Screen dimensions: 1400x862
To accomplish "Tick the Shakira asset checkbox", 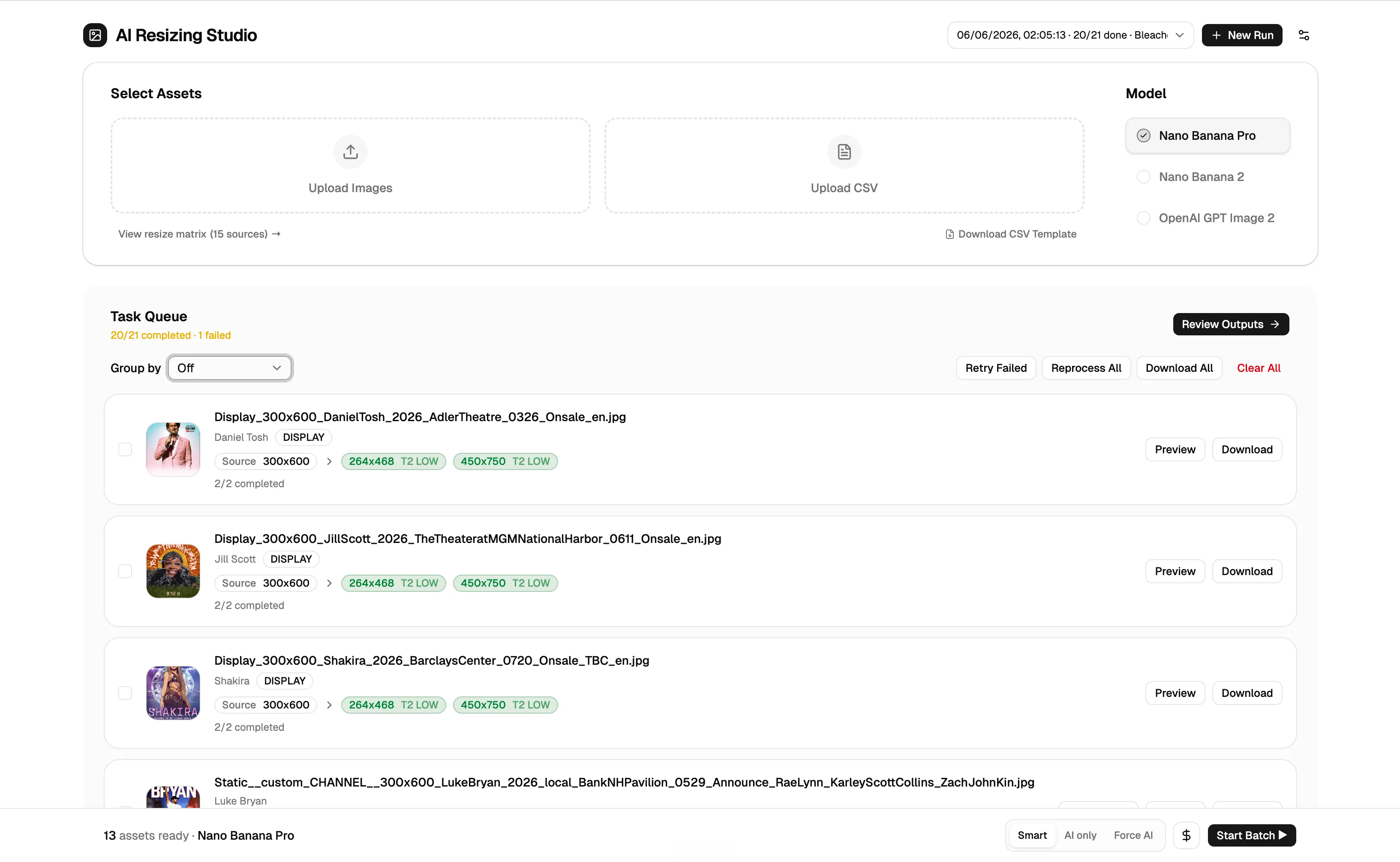I will tap(125, 693).
